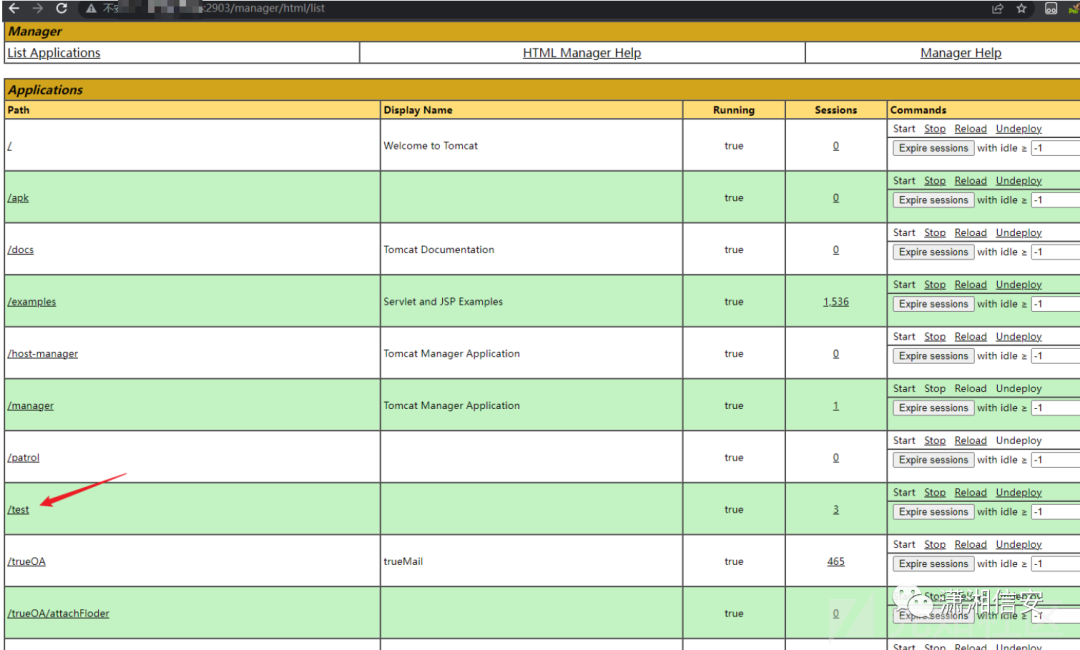Screen dimensions: 1080x650
Task: Reload the /apk application
Action: tap(970, 180)
